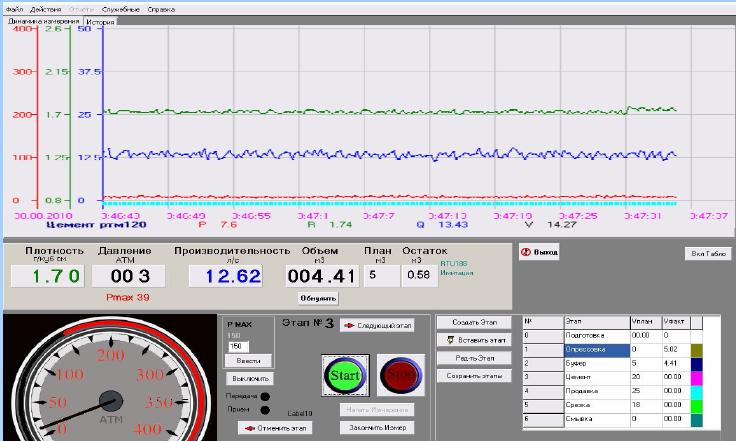The width and height of the screenshot is (736, 441).
Task: Click the Обнулить reset button
Action: tap(318, 298)
